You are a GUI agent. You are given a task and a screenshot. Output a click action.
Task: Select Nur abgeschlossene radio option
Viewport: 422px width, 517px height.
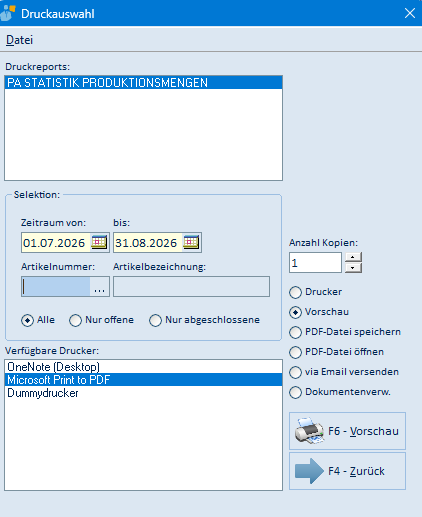tap(155, 320)
